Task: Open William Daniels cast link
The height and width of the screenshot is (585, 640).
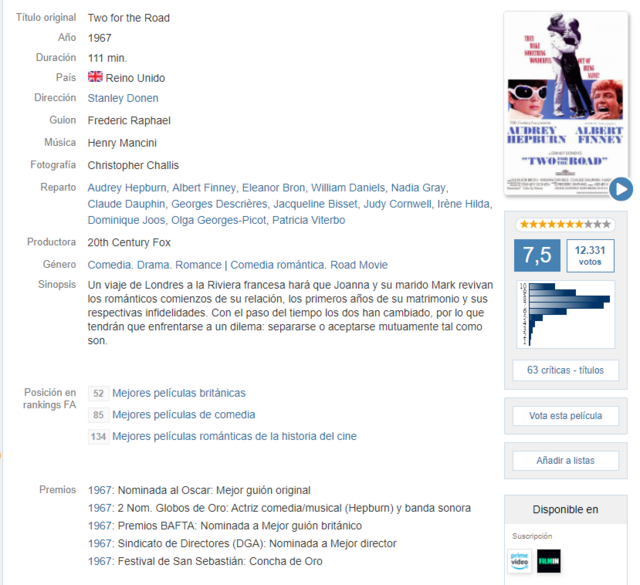Action: pyautogui.click(x=348, y=188)
